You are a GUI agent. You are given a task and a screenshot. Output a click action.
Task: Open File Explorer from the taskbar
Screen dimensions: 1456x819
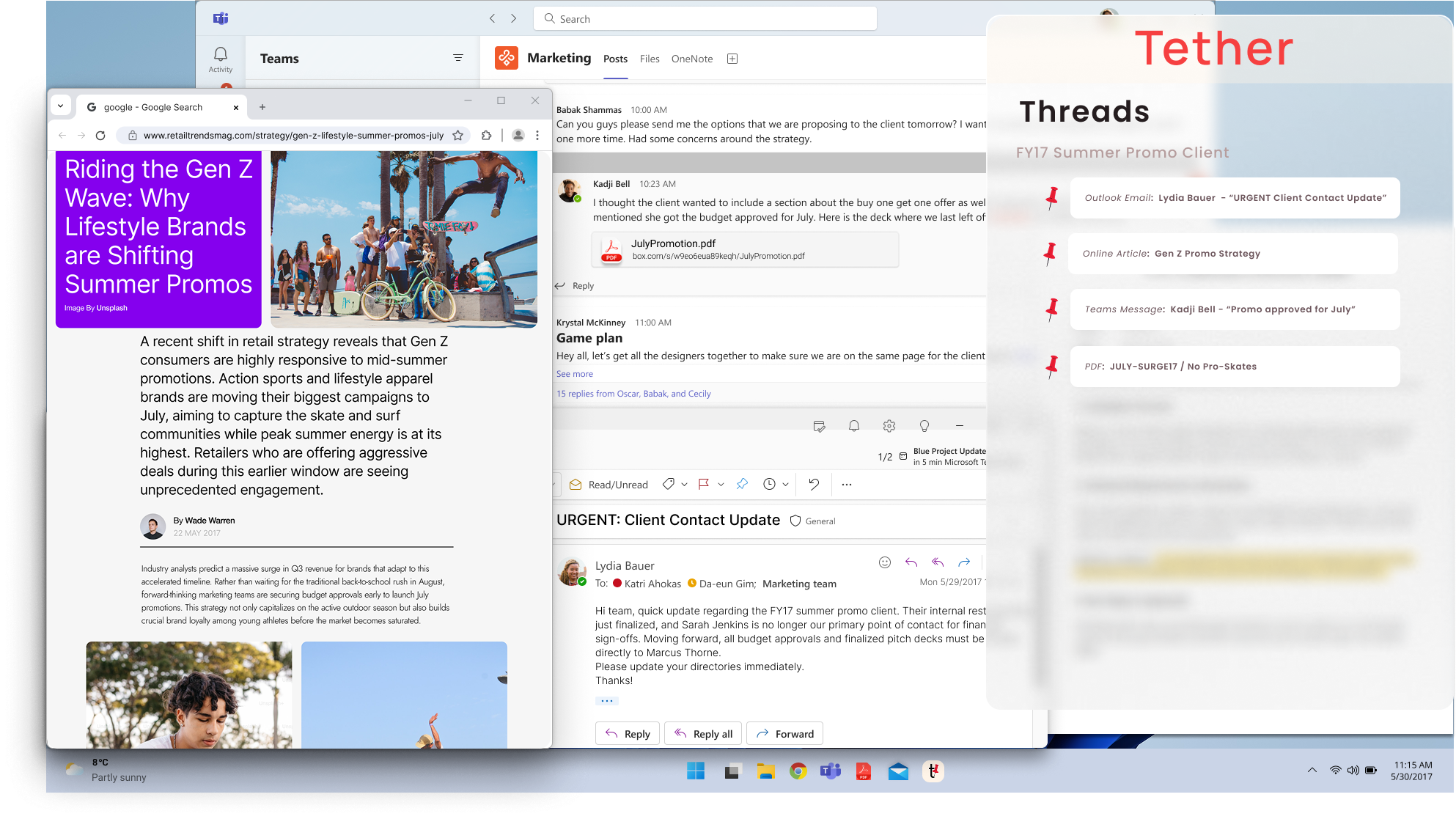pos(765,771)
